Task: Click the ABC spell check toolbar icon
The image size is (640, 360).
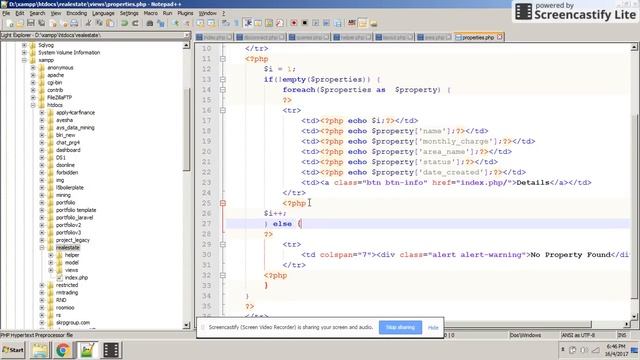Action: pyautogui.click(x=352, y=23)
